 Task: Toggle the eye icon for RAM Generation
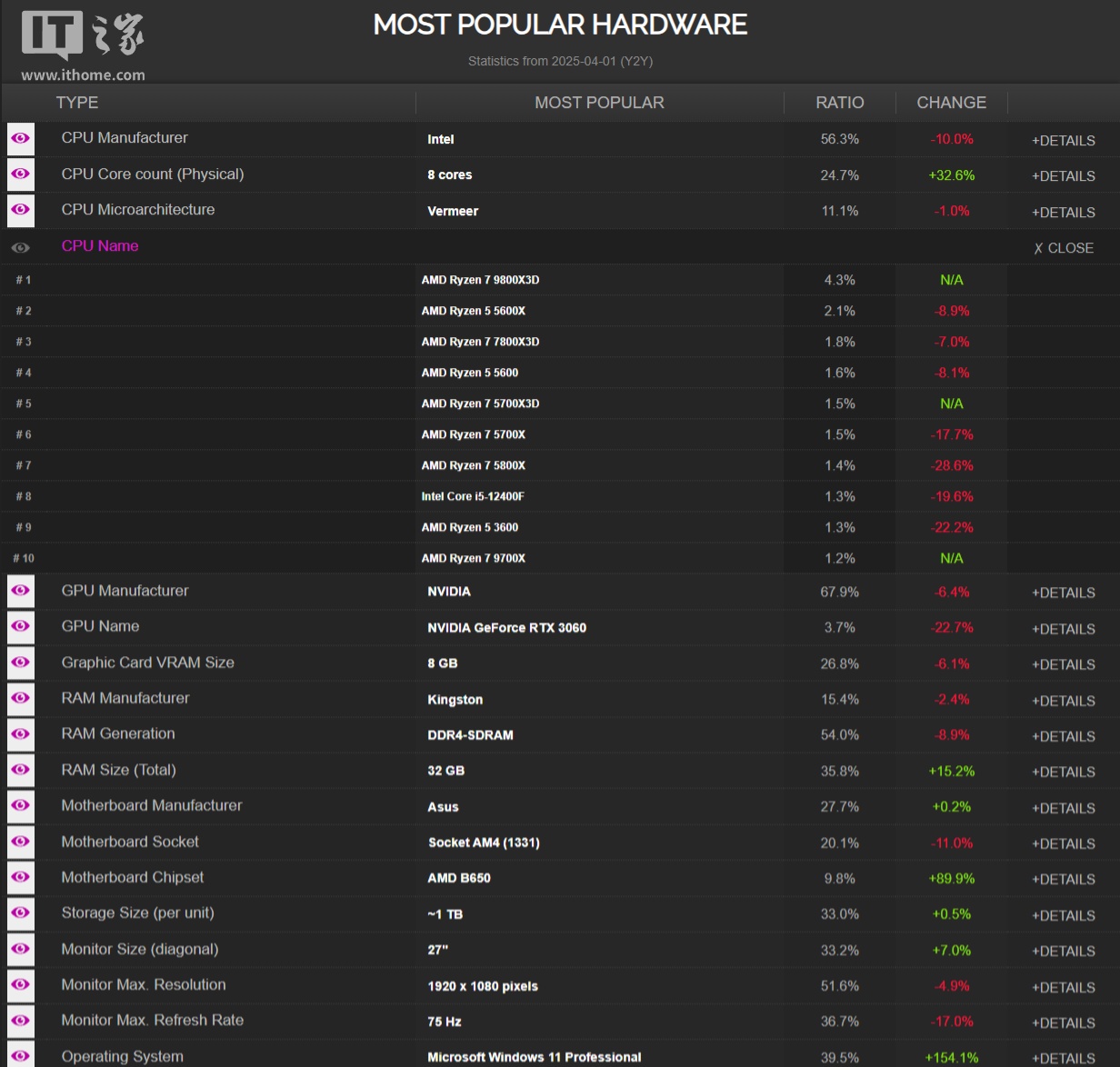coord(20,734)
